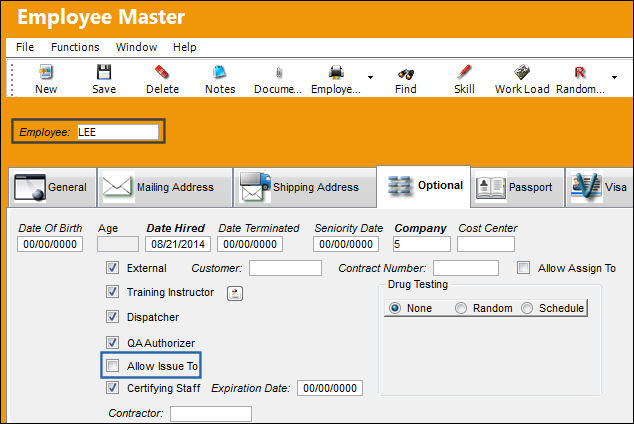The height and width of the screenshot is (424, 634).
Task: Enable the Allow Issue To checkbox
Action: pos(112,365)
